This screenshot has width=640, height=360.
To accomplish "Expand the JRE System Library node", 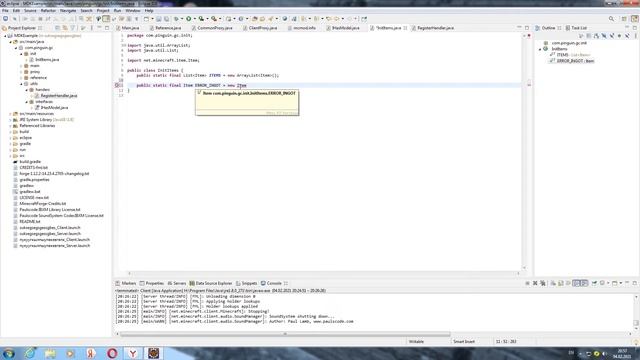I will 11,120.
